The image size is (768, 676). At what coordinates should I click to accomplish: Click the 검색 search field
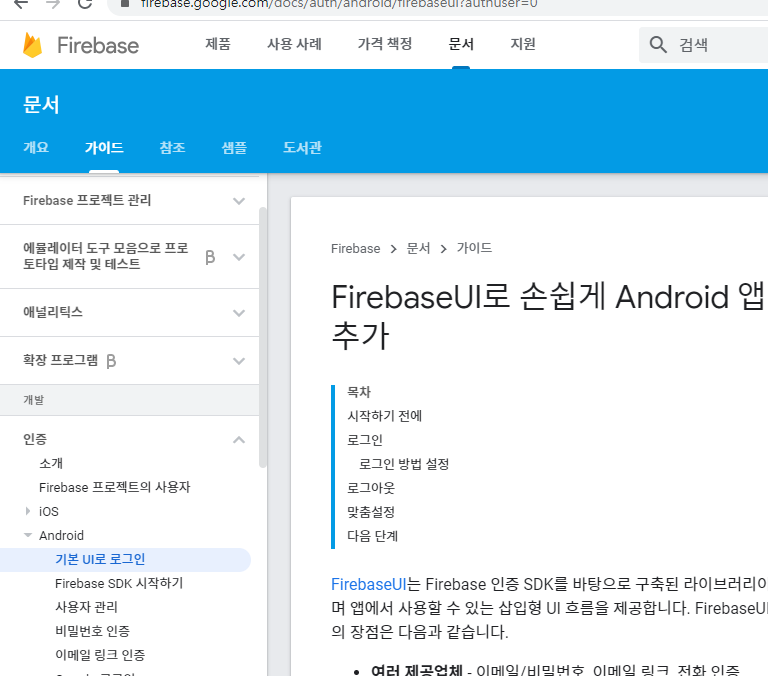pyautogui.click(x=704, y=45)
